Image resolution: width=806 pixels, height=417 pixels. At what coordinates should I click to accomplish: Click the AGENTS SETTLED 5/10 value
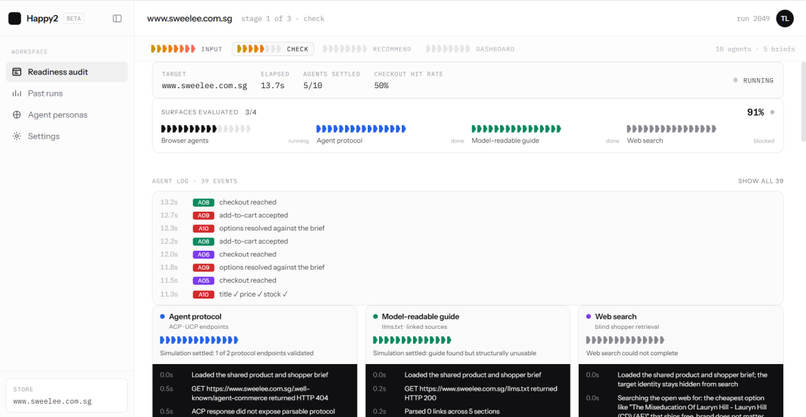click(313, 86)
